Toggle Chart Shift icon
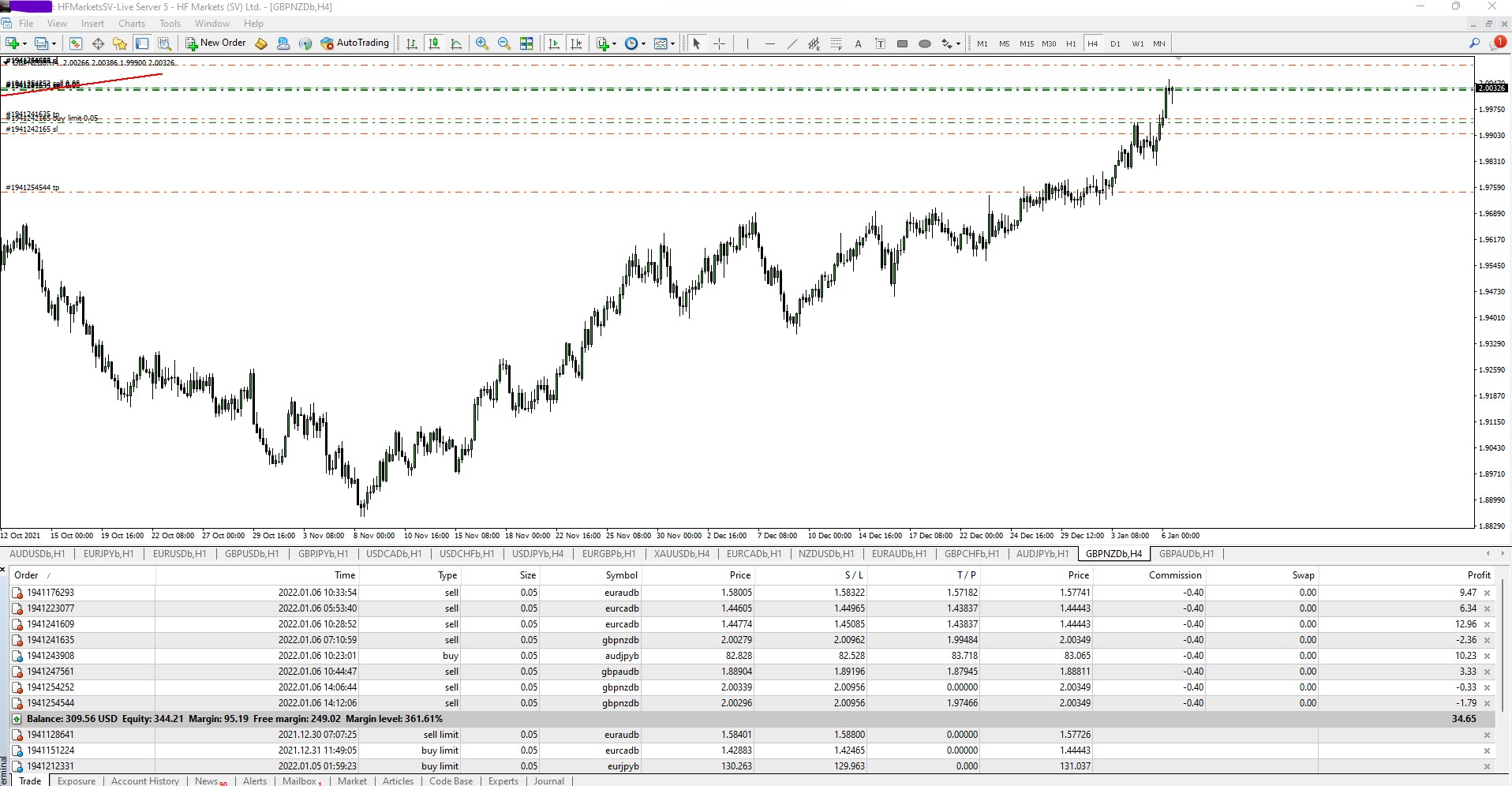 click(576, 43)
